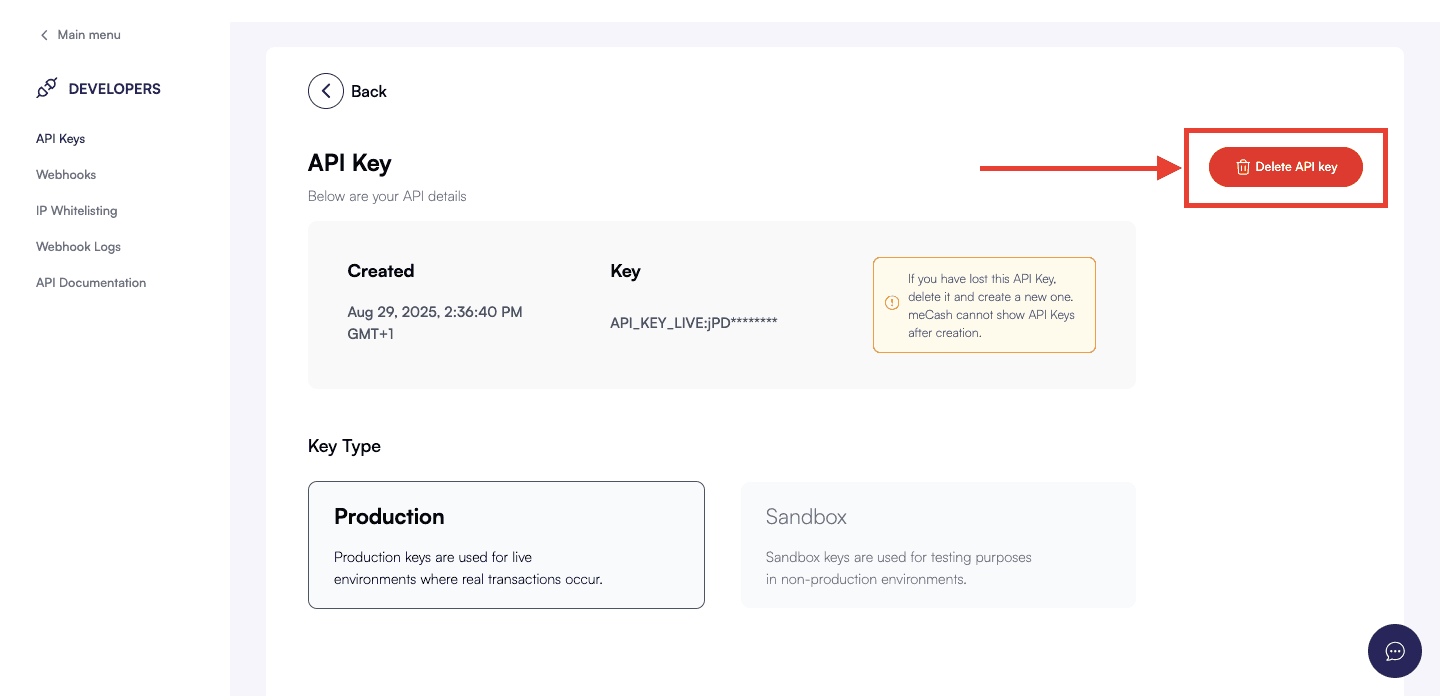The height and width of the screenshot is (696, 1440).
Task: Click the DEVELOPERS sidebar heading
Action: click(x=114, y=89)
